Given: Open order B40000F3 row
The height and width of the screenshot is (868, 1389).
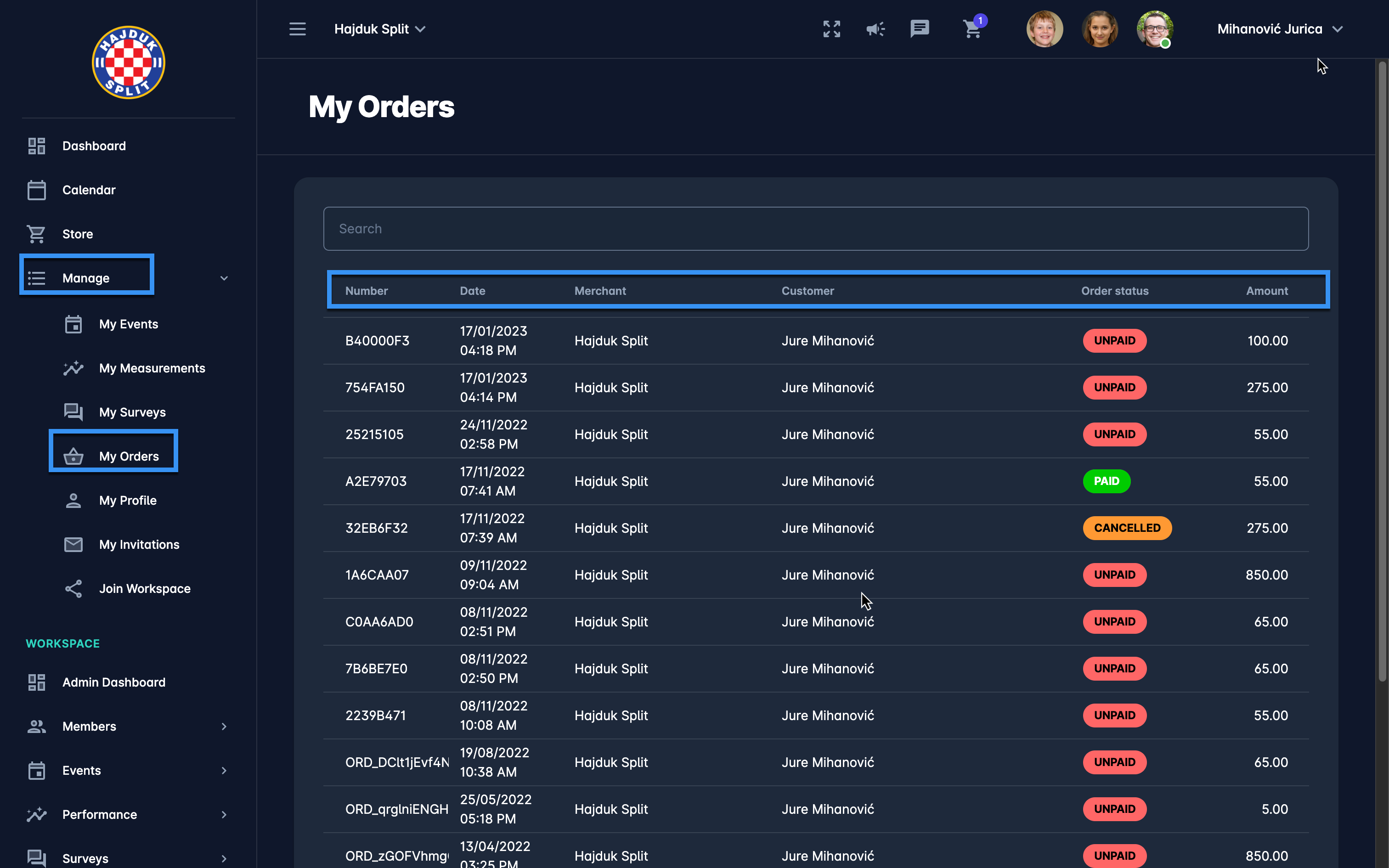Looking at the screenshot, I should [x=377, y=340].
